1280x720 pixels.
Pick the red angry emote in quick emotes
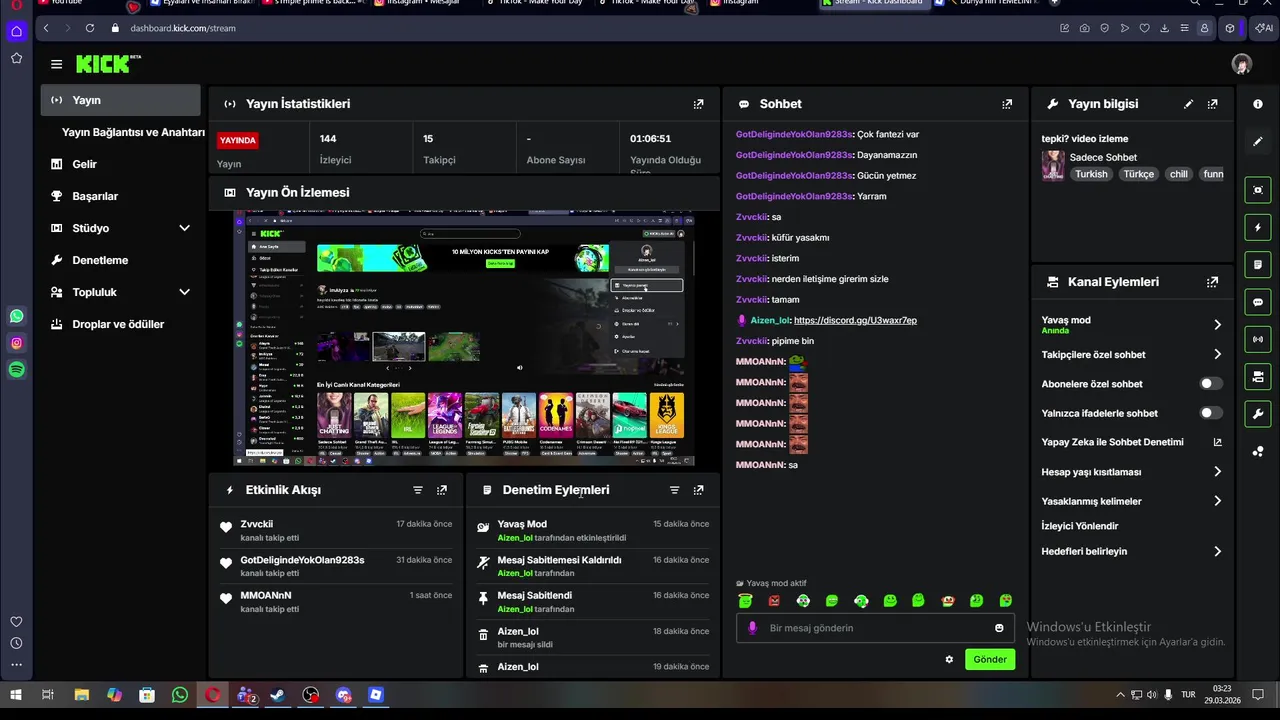(x=774, y=601)
